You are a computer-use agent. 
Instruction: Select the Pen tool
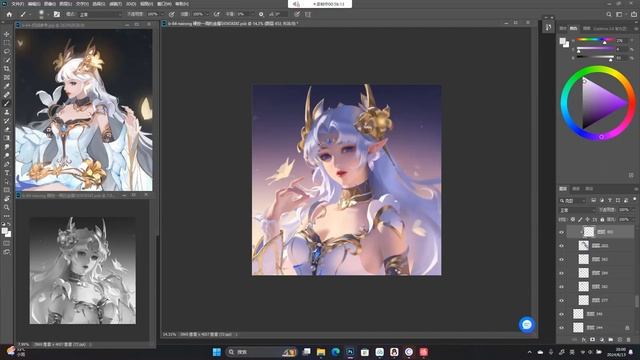pos(7,164)
